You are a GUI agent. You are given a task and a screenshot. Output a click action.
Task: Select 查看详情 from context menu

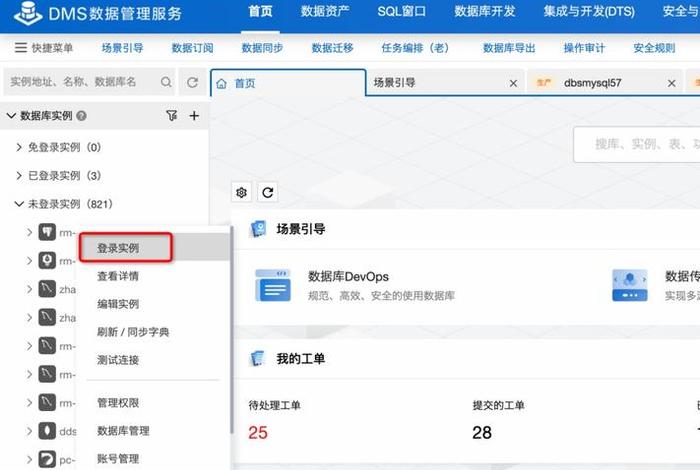coord(118,276)
